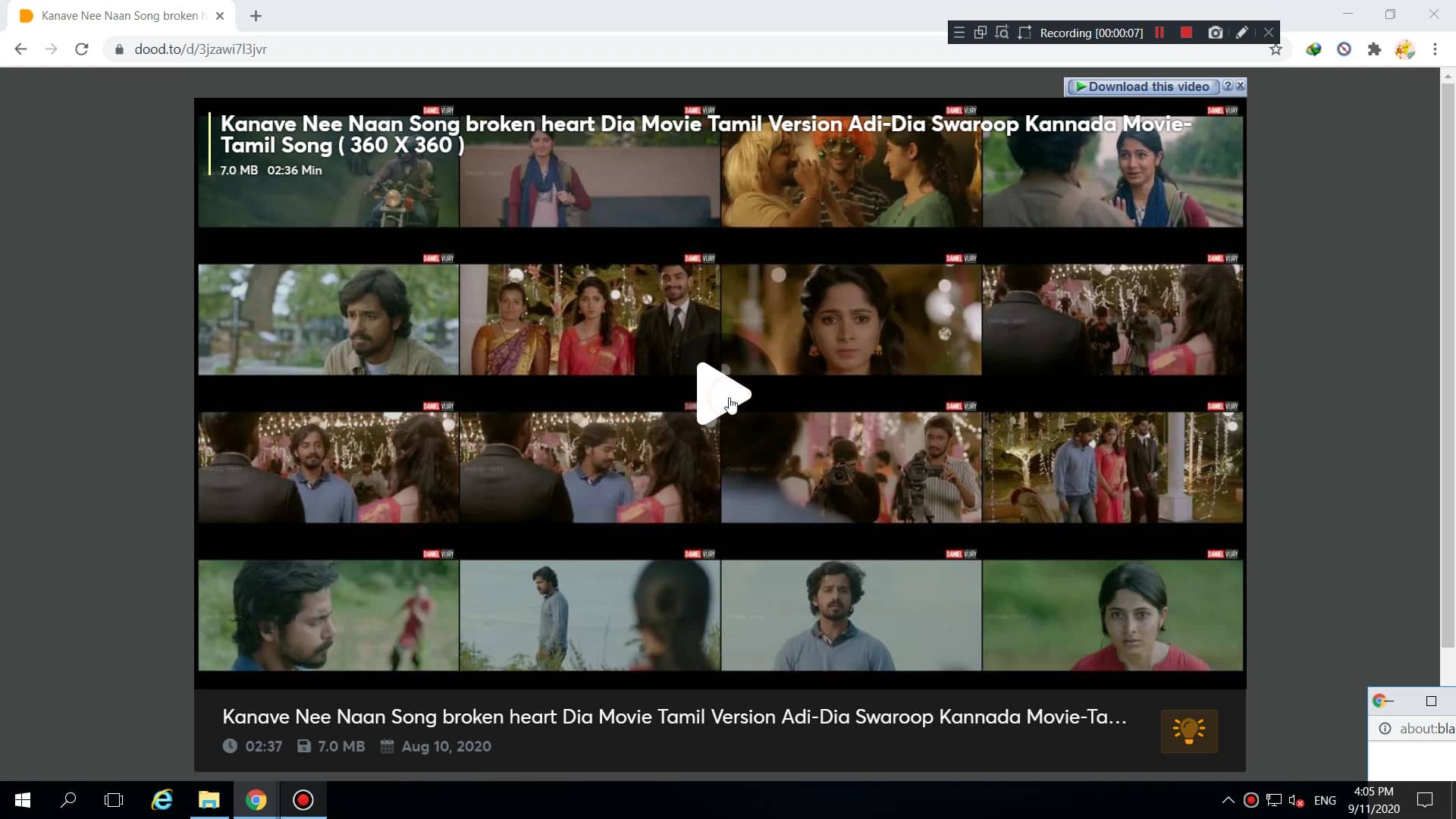Play the video with center play button
The image size is (1456, 819).
coord(720,394)
